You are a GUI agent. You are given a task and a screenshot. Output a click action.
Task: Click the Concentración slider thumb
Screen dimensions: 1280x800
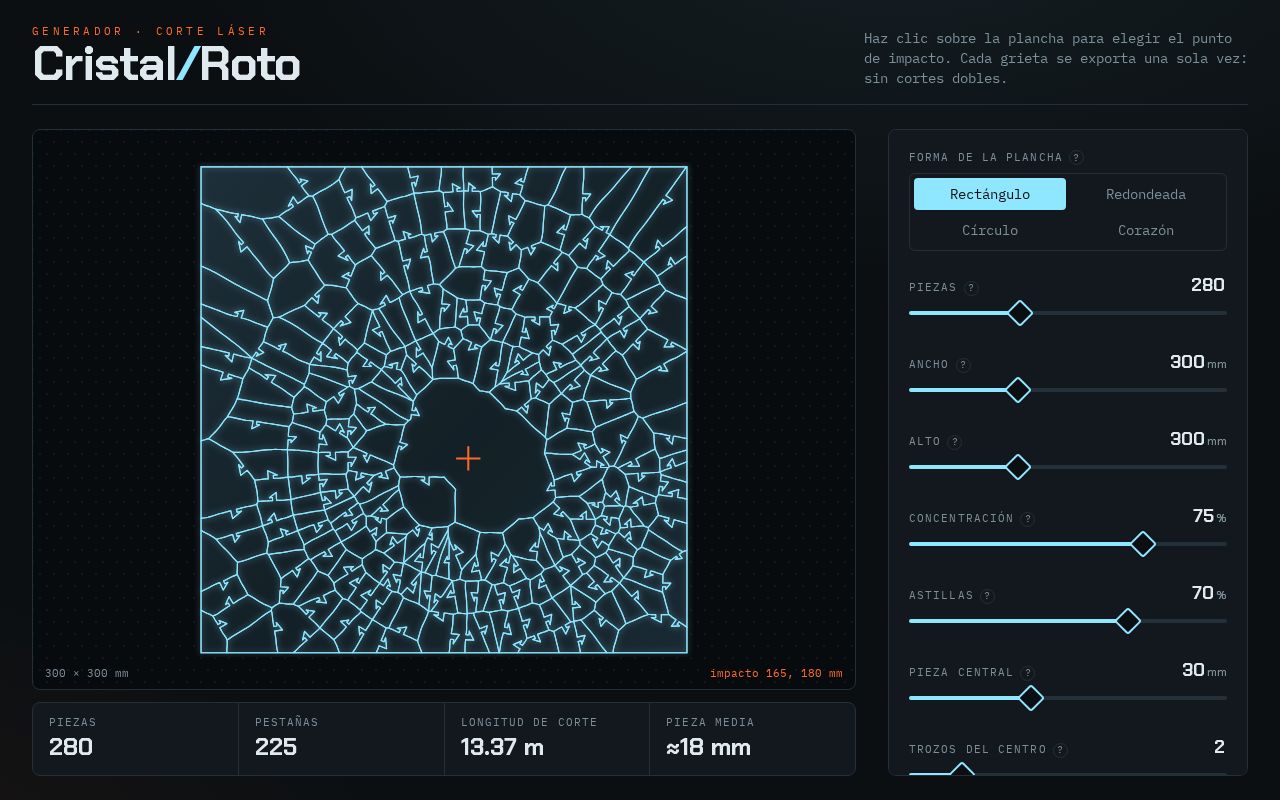click(1143, 544)
